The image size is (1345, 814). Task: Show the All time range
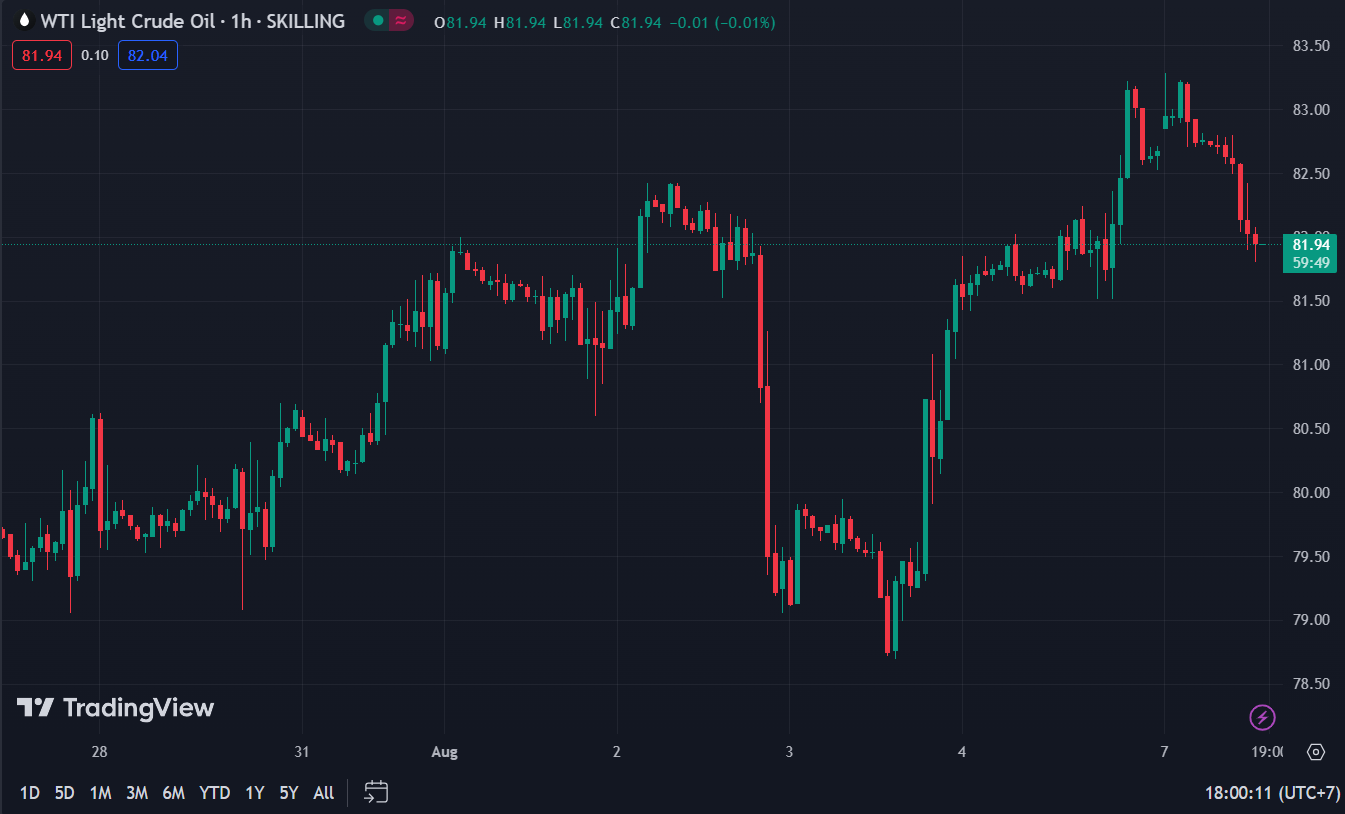324,793
